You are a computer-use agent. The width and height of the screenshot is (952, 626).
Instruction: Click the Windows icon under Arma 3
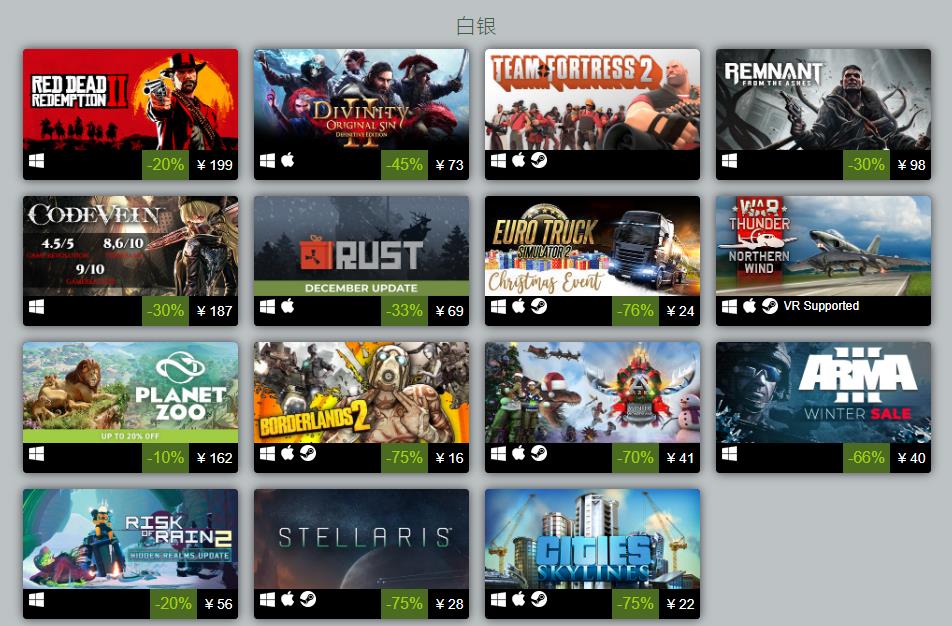(x=729, y=454)
